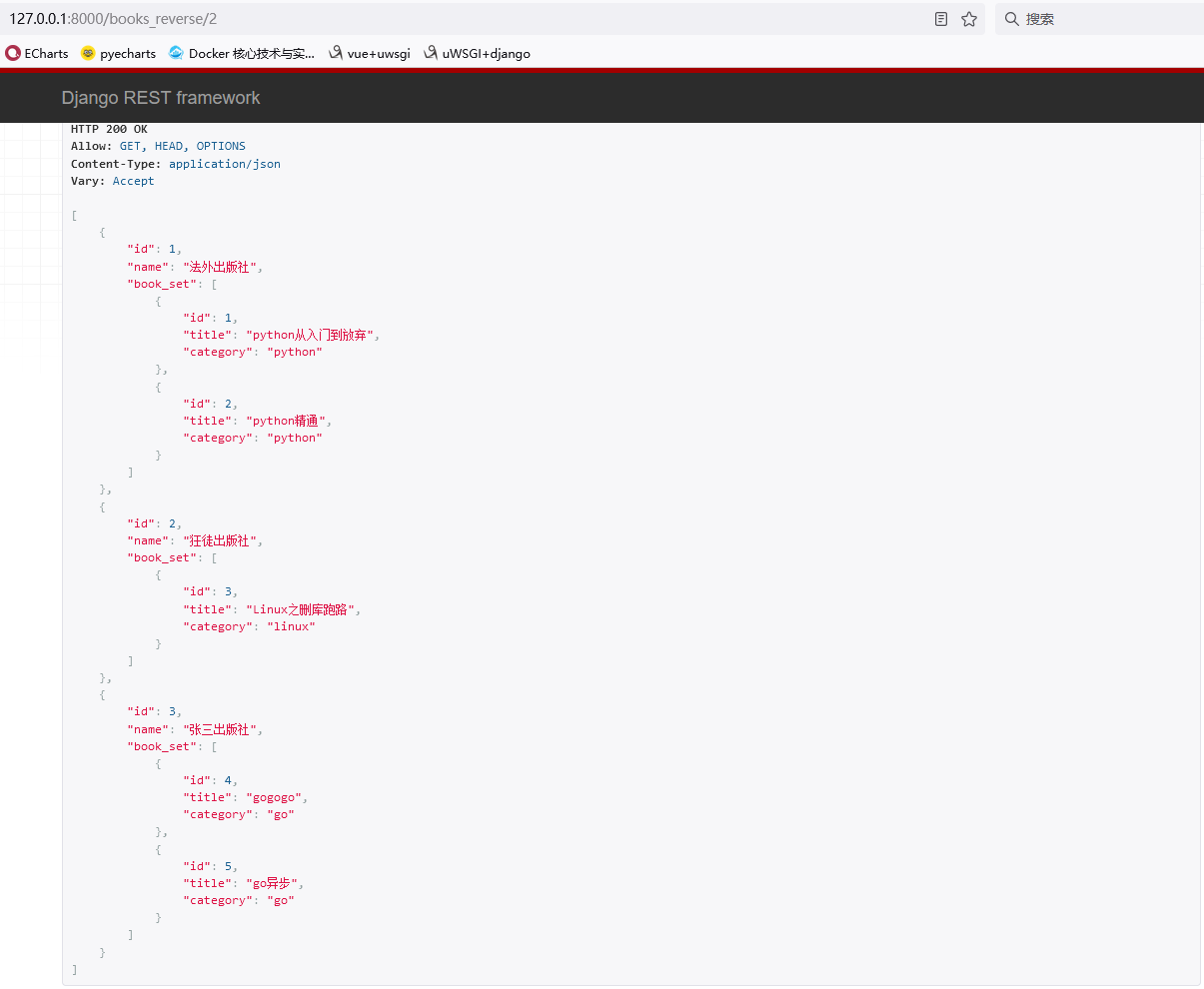Viewport: 1204px width, 989px height.
Task: Click the Docker bookmark favicon
Action: [177, 53]
